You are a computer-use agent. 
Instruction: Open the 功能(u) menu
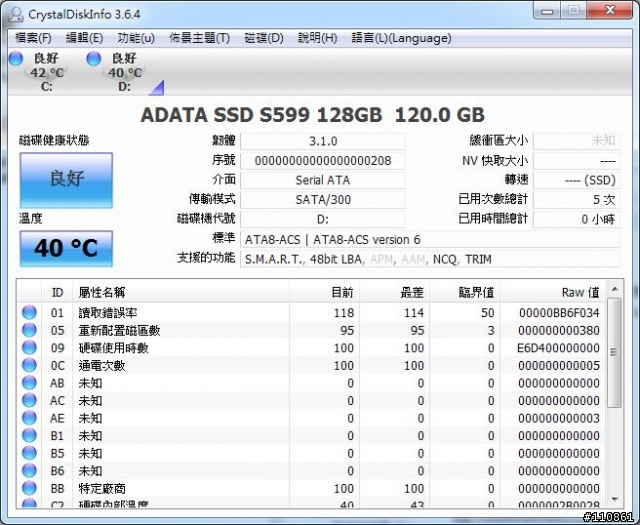(x=136, y=38)
